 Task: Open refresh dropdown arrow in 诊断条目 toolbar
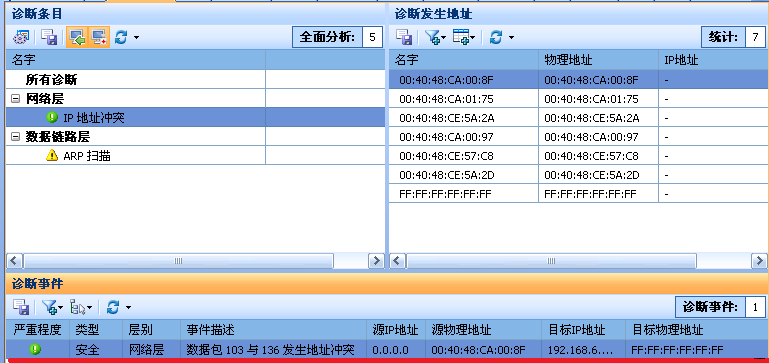coord(136,37)
